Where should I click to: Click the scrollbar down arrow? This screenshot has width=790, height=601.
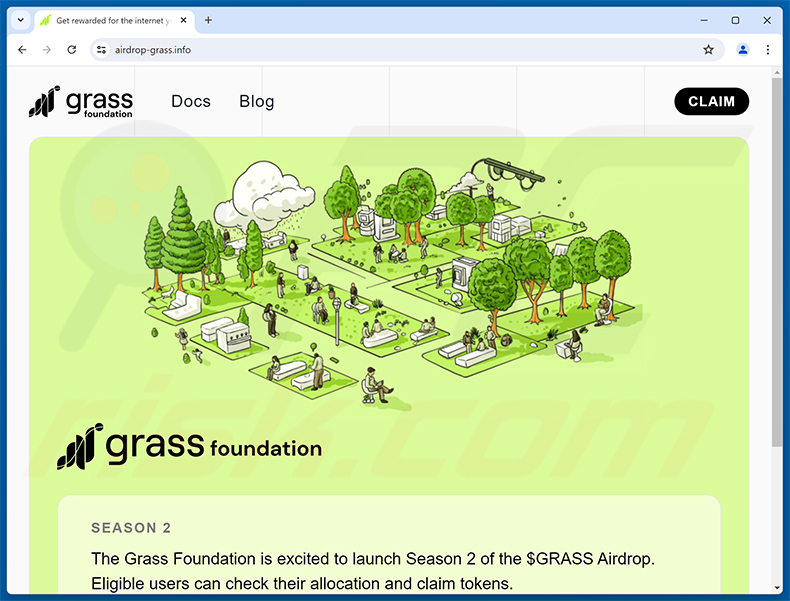[x=776, y=588]
